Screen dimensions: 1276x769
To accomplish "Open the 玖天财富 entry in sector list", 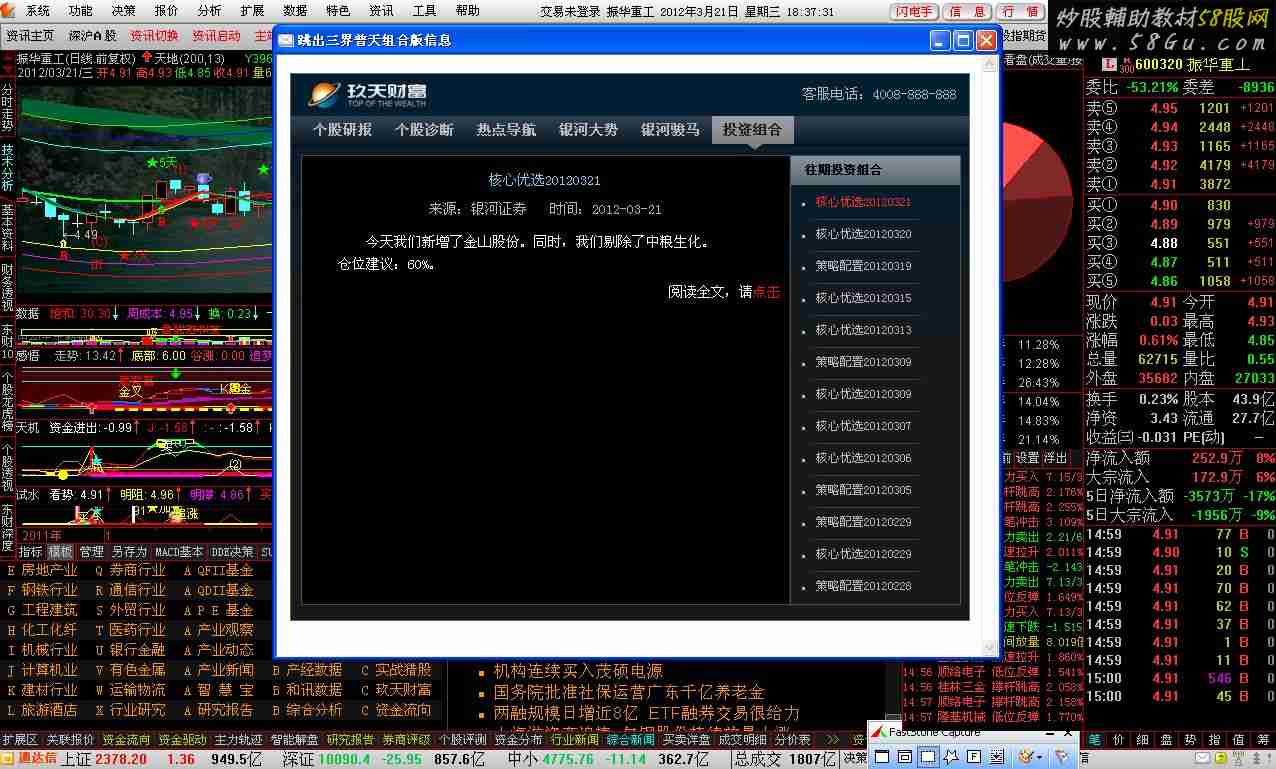I will coord(403,690).
